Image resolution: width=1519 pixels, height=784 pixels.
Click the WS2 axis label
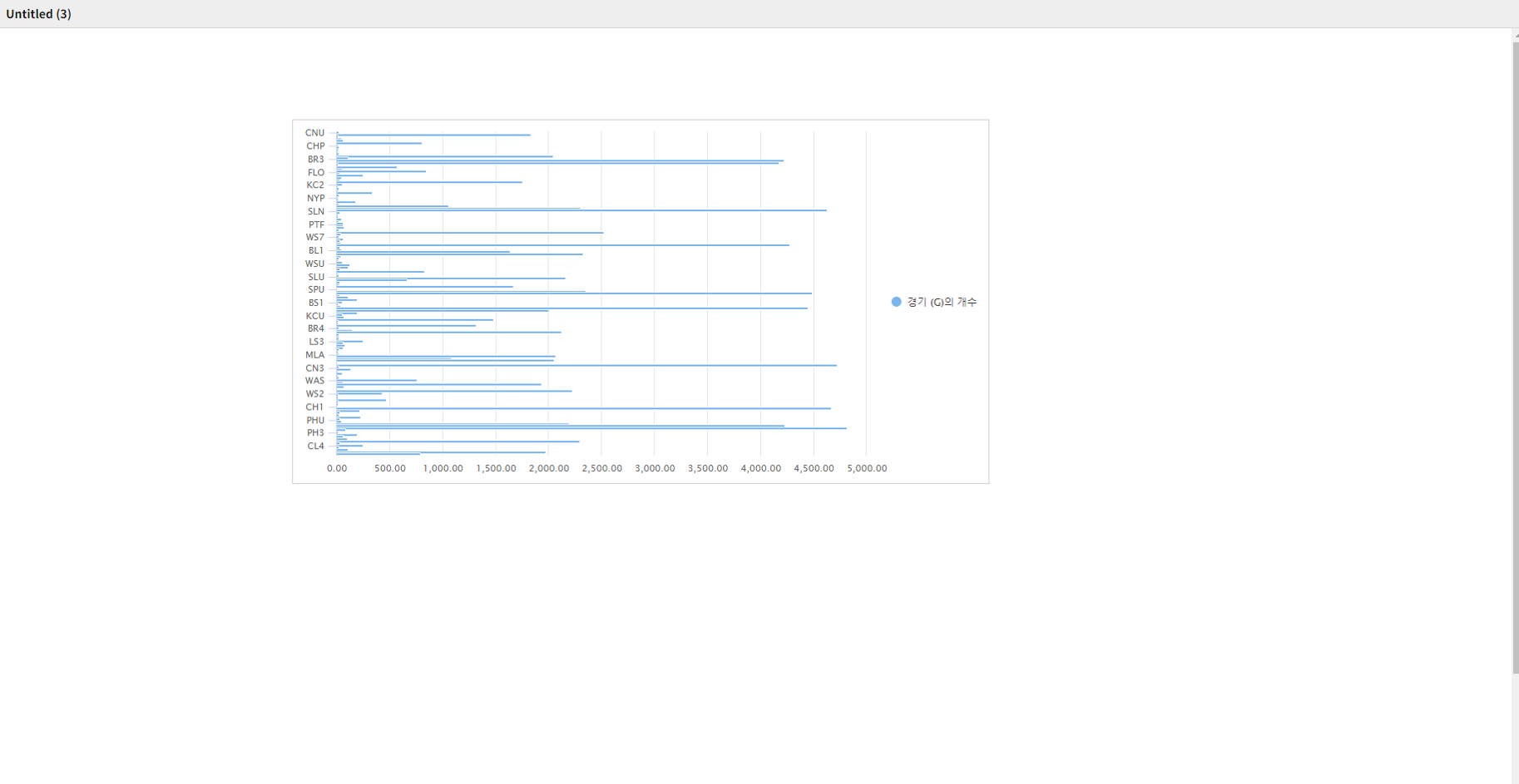(314, 395)
